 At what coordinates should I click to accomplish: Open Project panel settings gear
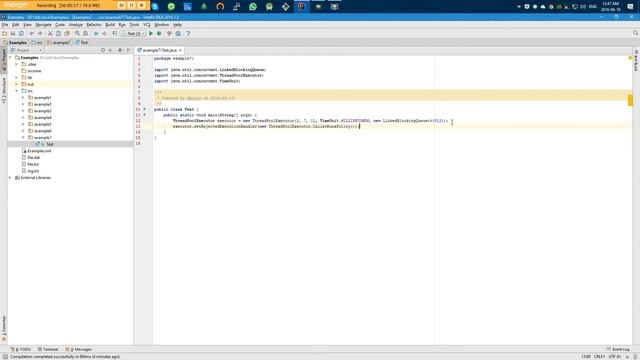click(x=120, y=50)
